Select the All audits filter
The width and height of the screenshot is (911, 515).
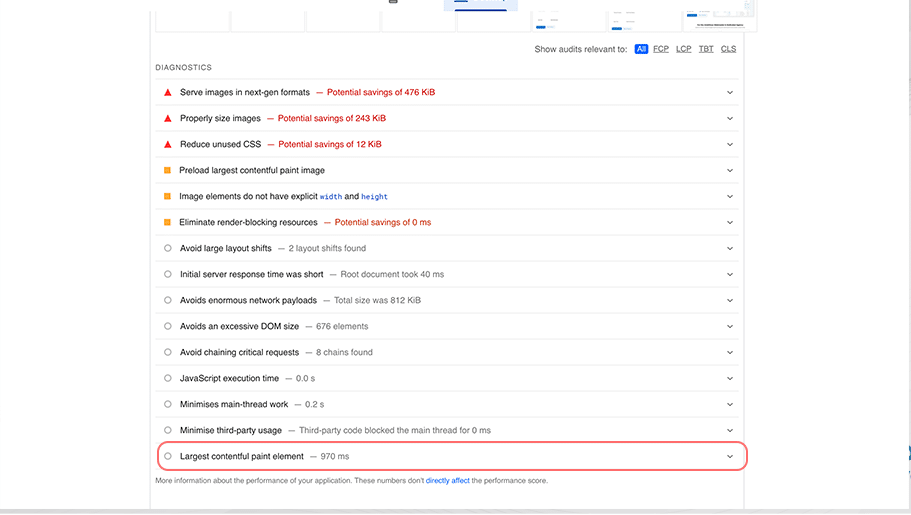click(x=641, y=49)
